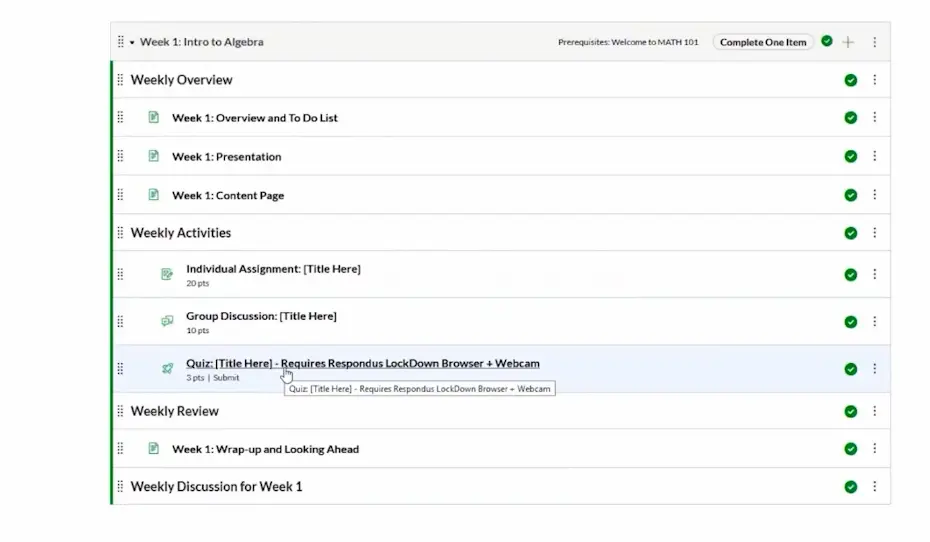Open Week 1: Wrap-up and Looking Ahead page
Screen dimensions: 930x542
265,449
